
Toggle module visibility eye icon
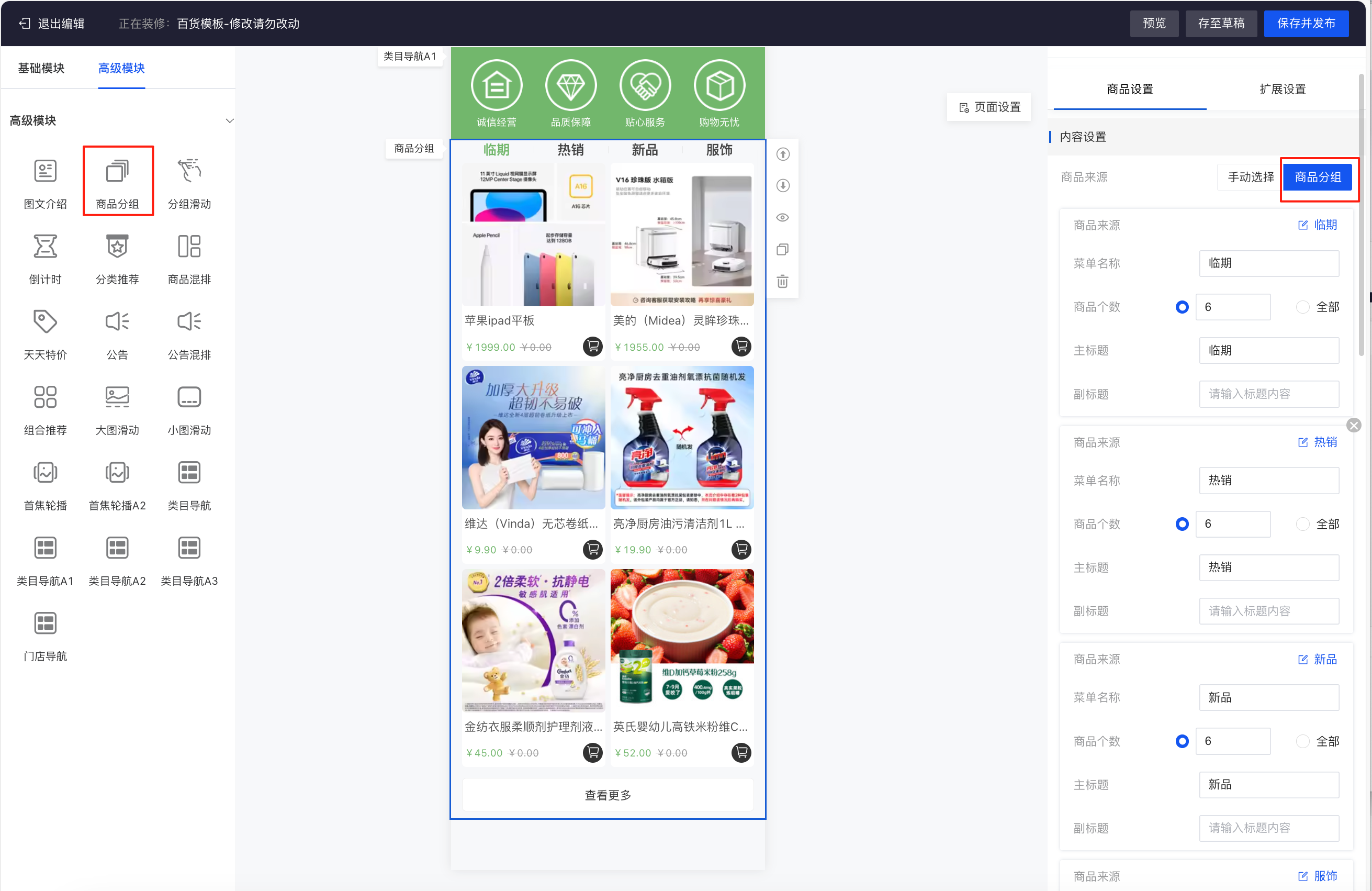coord(782,217)
